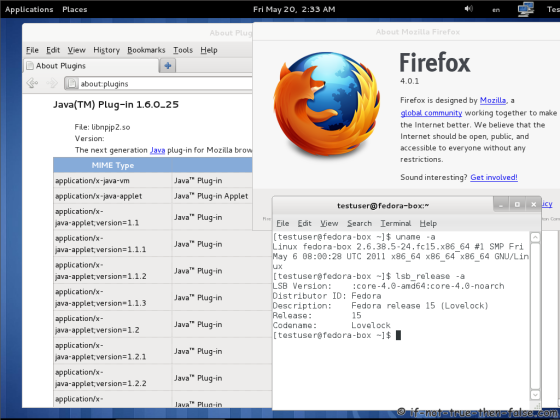This screenshot has height=420, width=560.
Task: Open terminal View menu
Action: click(329, 223)
